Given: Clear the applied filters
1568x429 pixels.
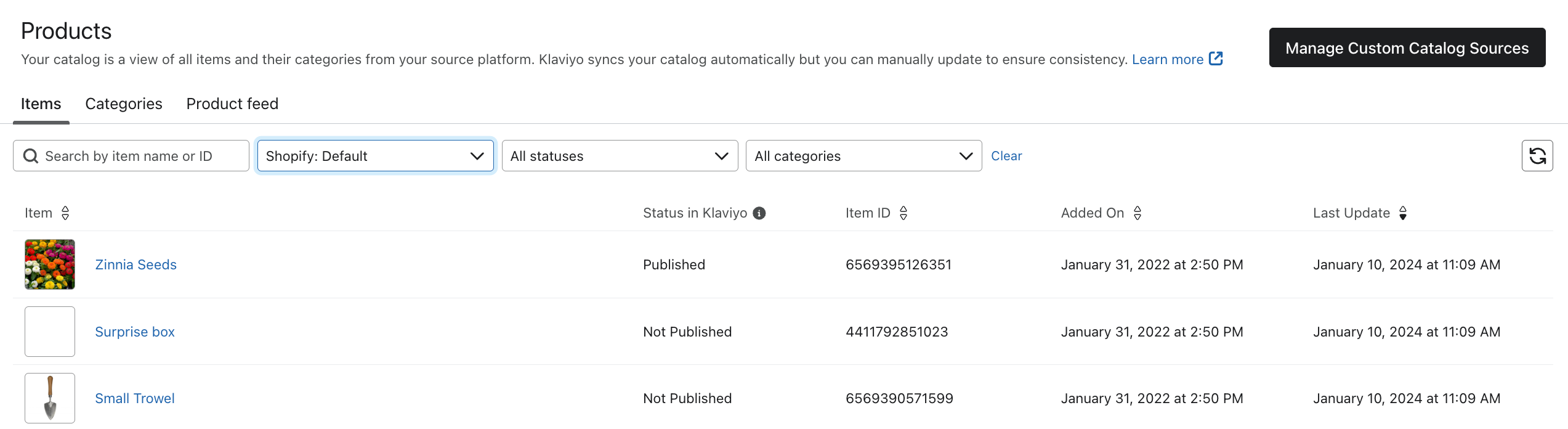Looking at the screenshot, I should 1006,156.
